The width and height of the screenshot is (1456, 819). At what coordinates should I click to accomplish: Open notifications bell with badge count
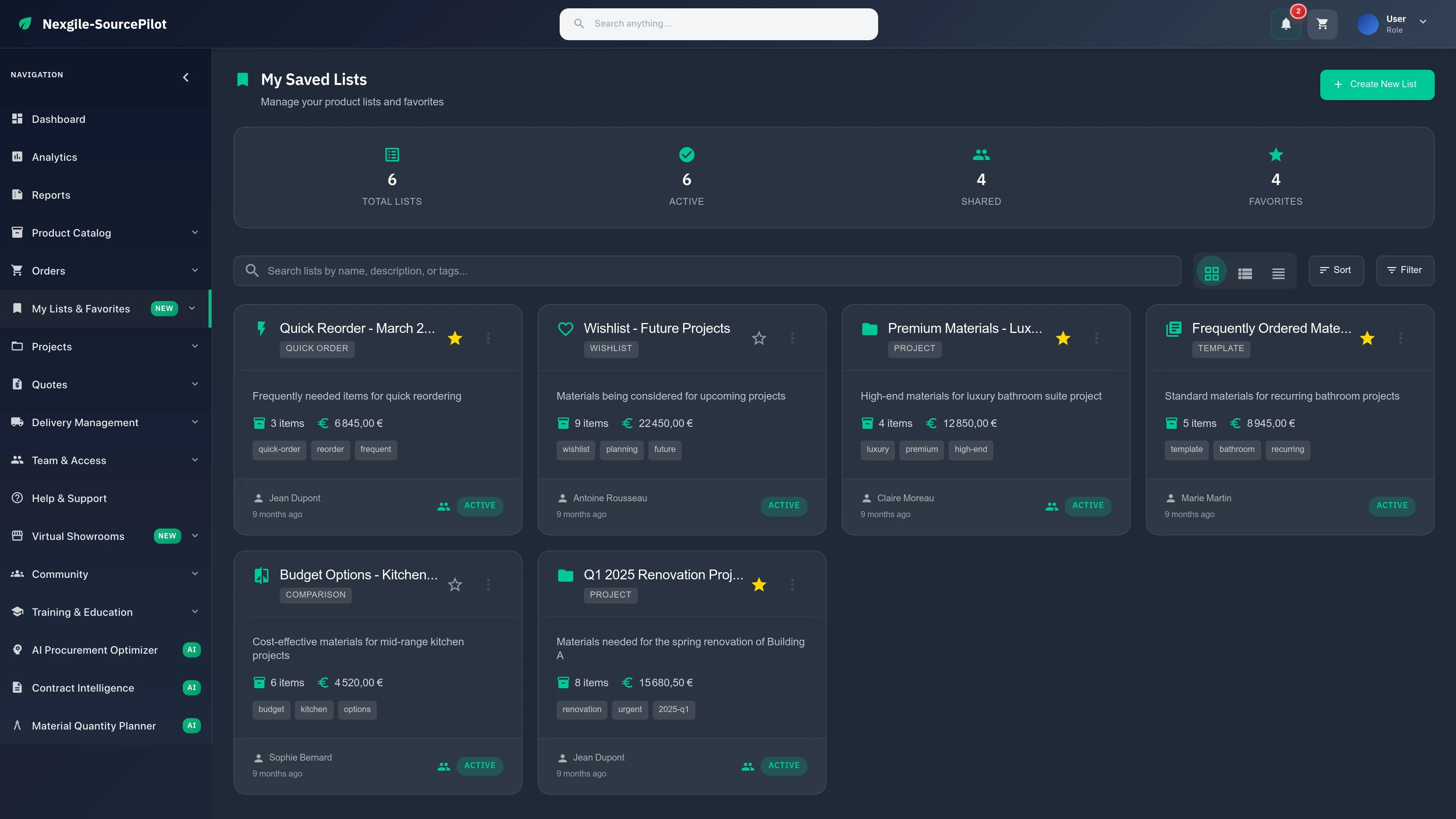[1285, 24]
